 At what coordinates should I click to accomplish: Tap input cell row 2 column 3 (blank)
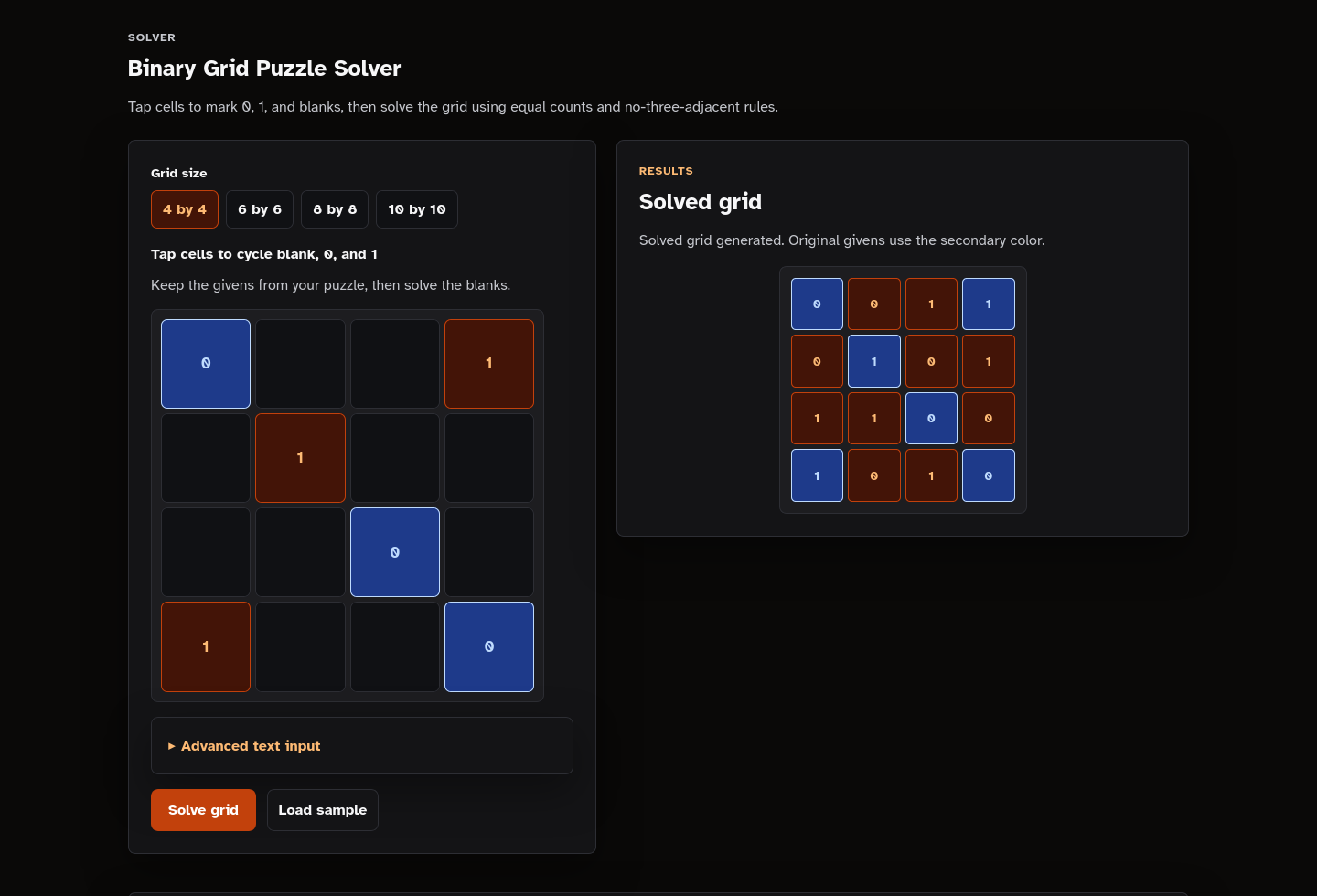[x=395, y=458]
